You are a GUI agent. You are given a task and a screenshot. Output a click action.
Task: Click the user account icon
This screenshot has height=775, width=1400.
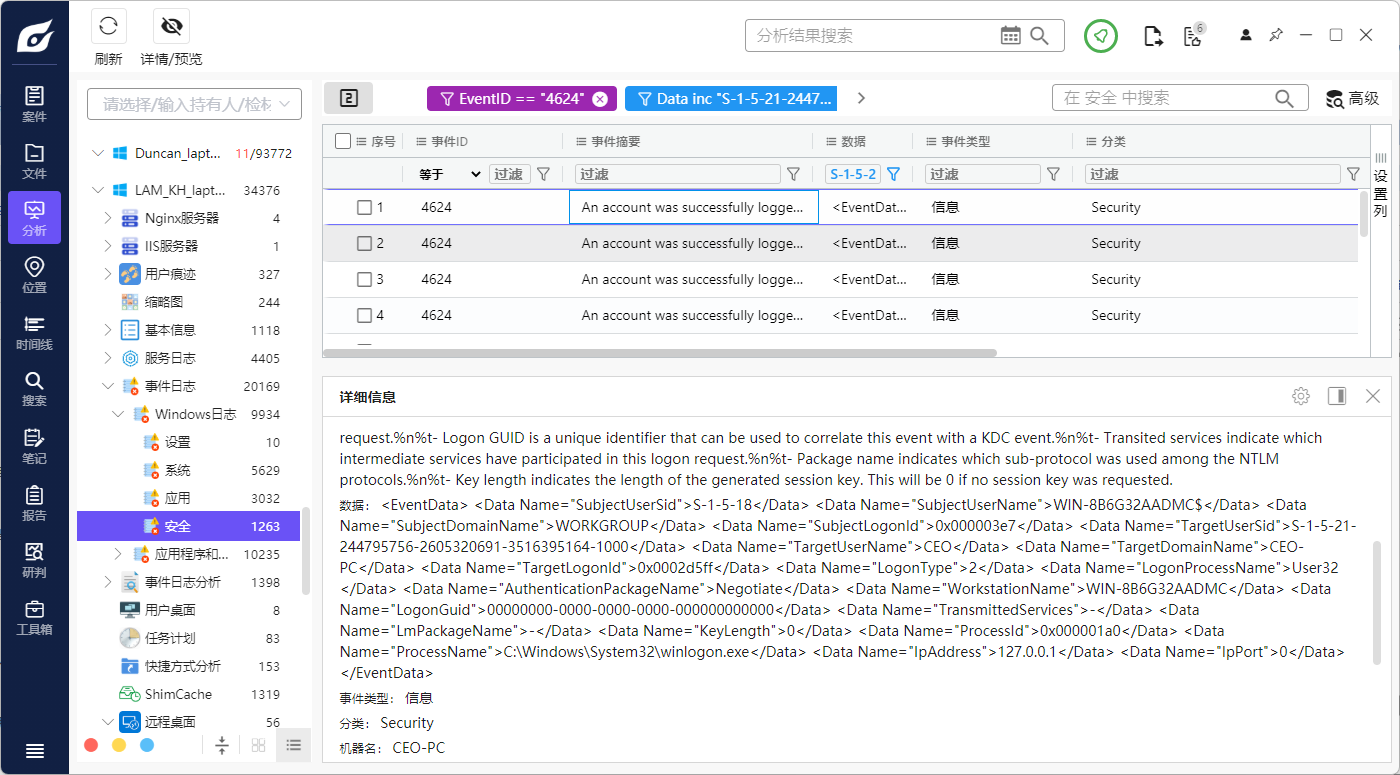click(x=1245, y=35)
